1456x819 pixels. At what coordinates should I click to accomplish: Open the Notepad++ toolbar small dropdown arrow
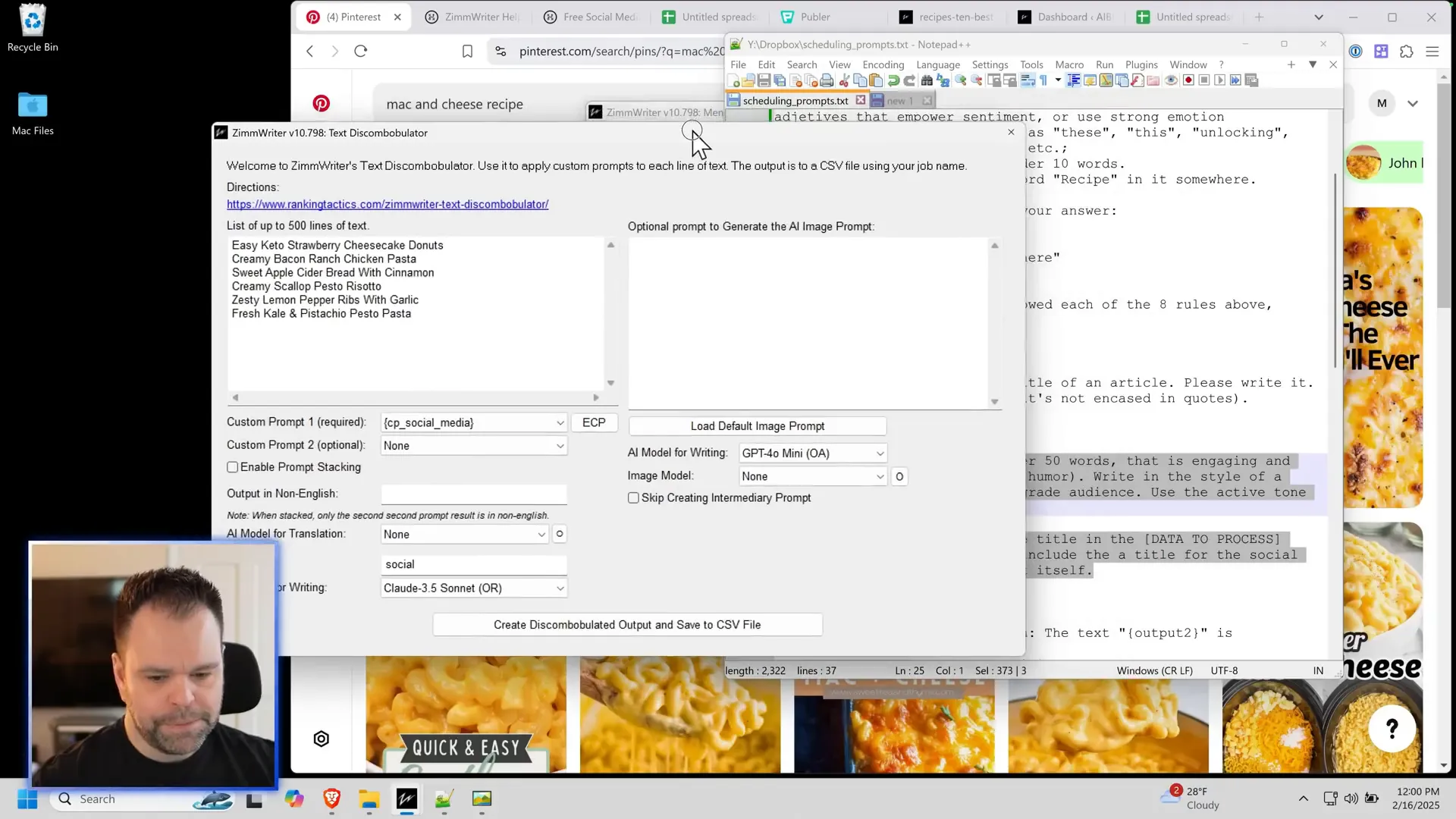pos(1058,80)
